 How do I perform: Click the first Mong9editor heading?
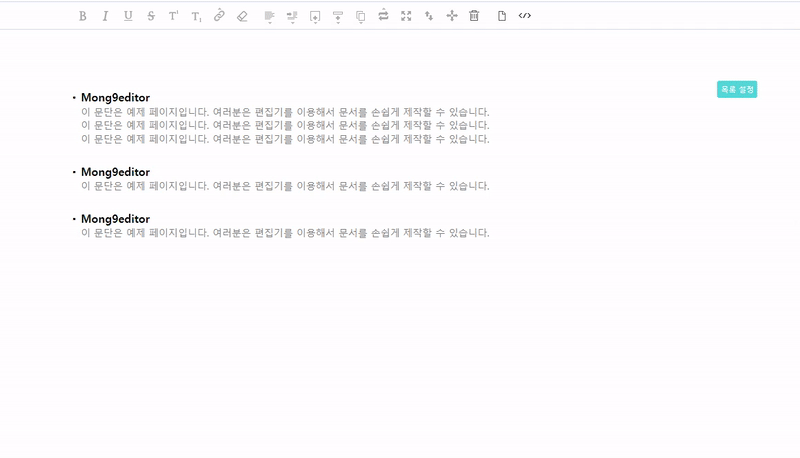point(115,98)
